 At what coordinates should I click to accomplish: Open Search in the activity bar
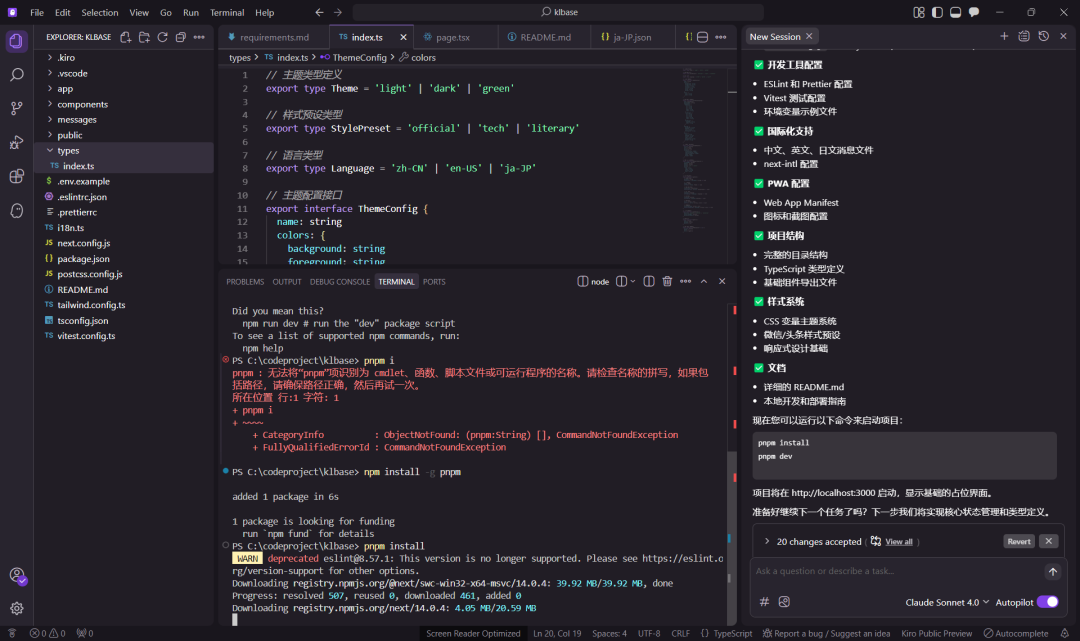pyautogui.click(x=17, y=74)
